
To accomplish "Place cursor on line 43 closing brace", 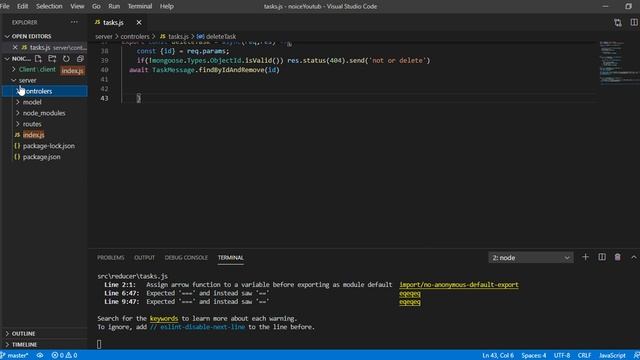I will (x=139, y=98).
